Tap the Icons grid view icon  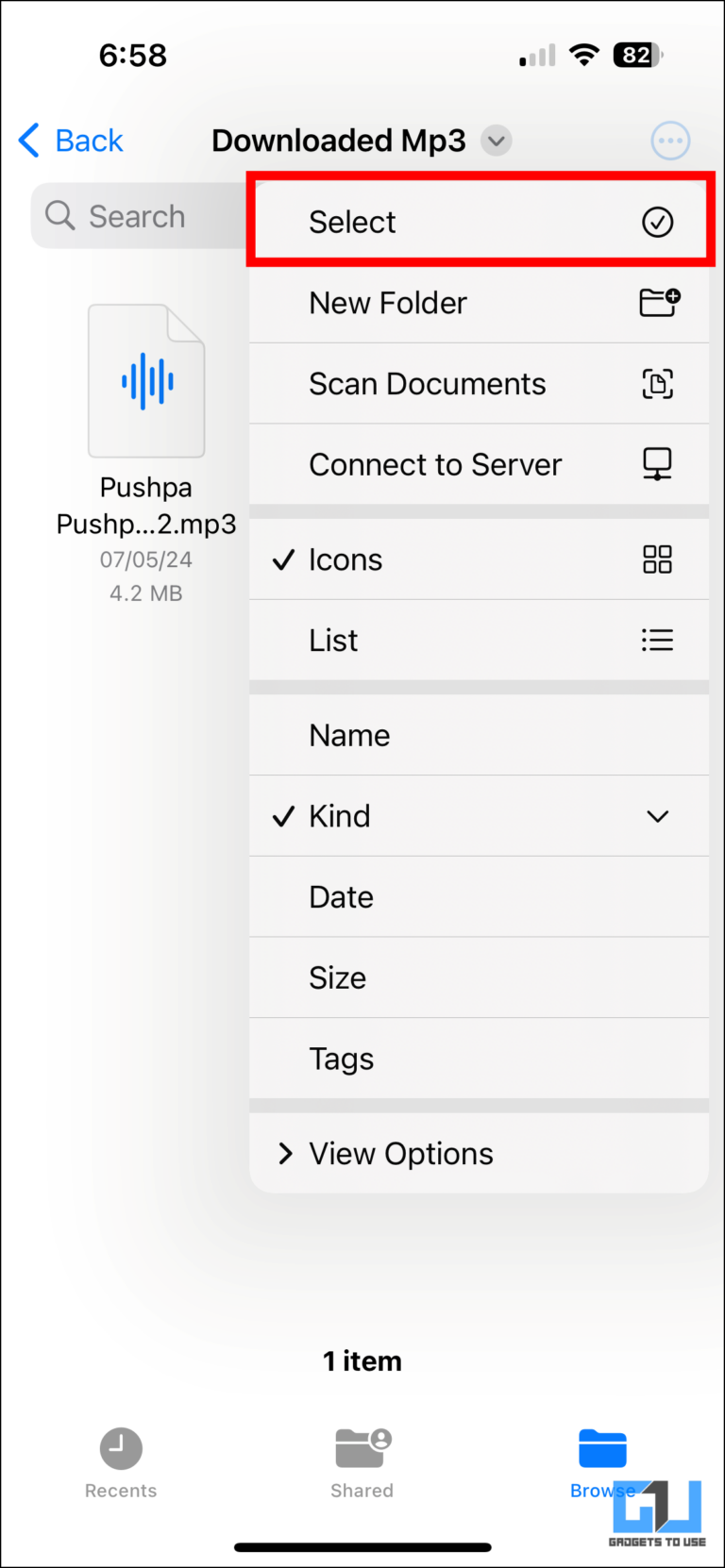pyautogui.click(x=657, y=559)
